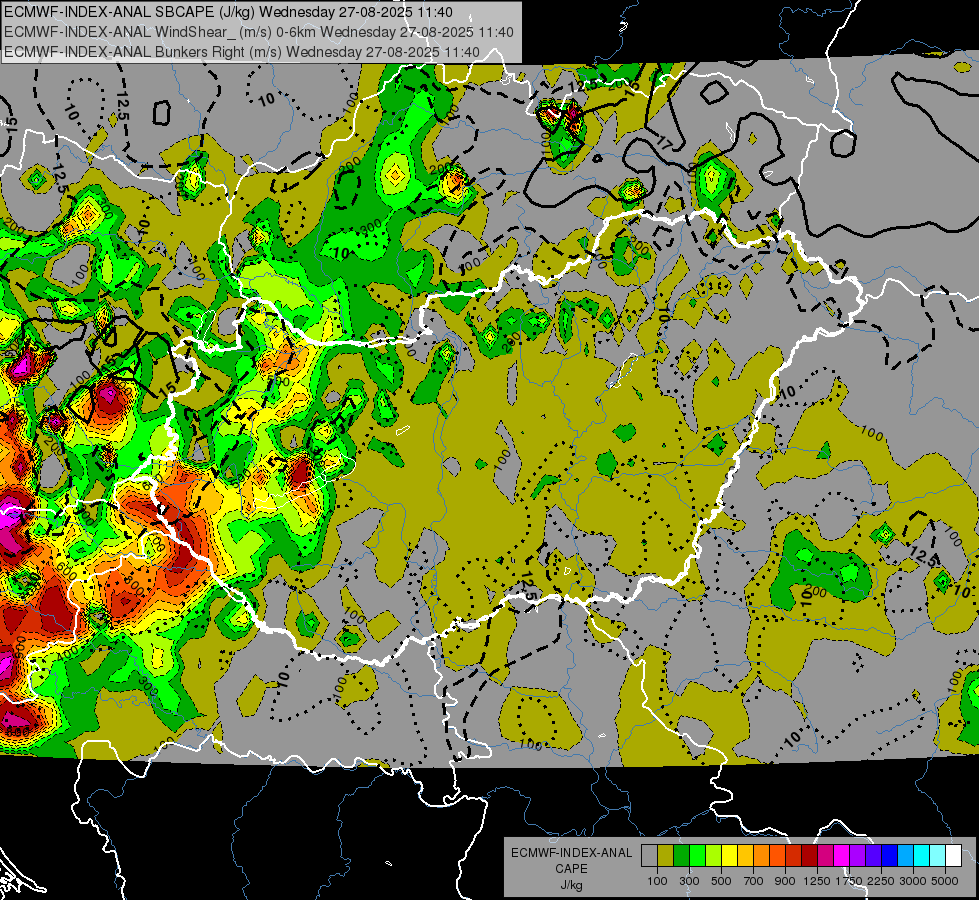Select the 2250 tick label in the CAPE legend
The width and height of the screenshot is (979, 900).
[882, 881]
